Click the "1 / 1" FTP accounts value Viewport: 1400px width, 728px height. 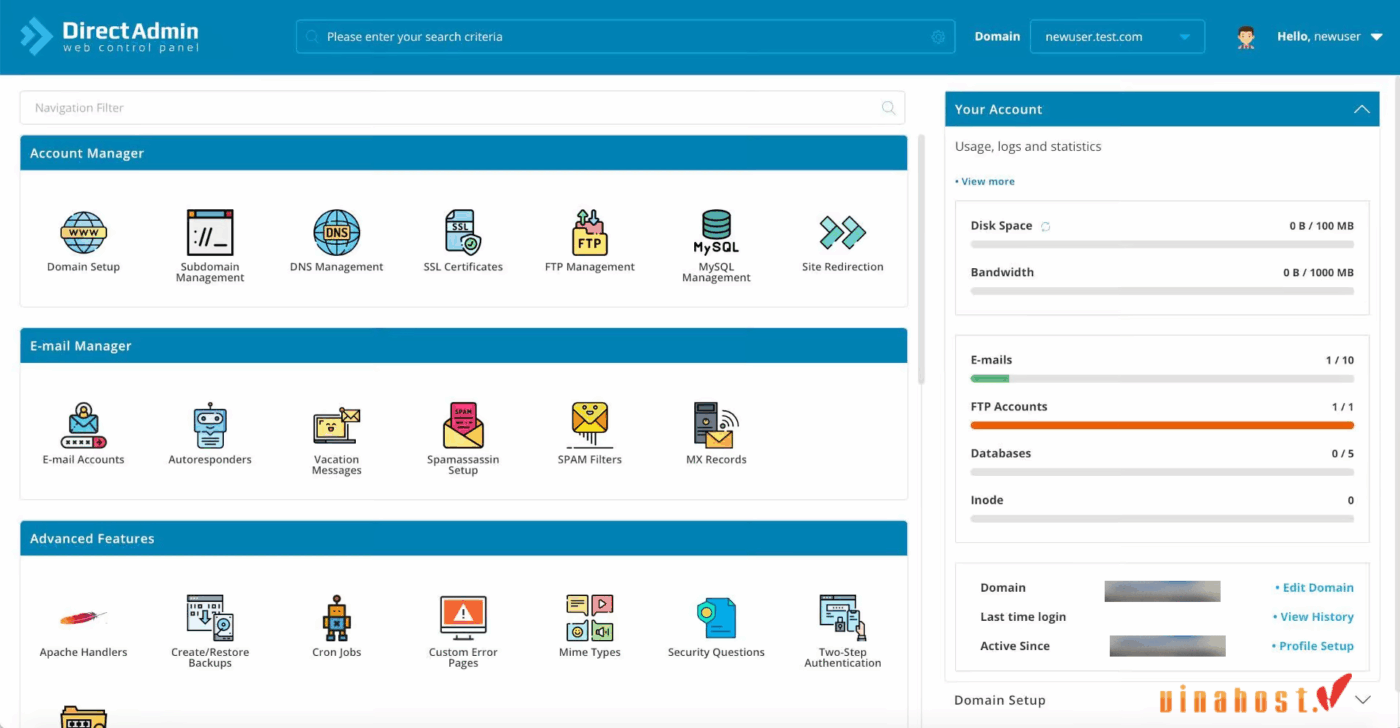pos(1343,407)
